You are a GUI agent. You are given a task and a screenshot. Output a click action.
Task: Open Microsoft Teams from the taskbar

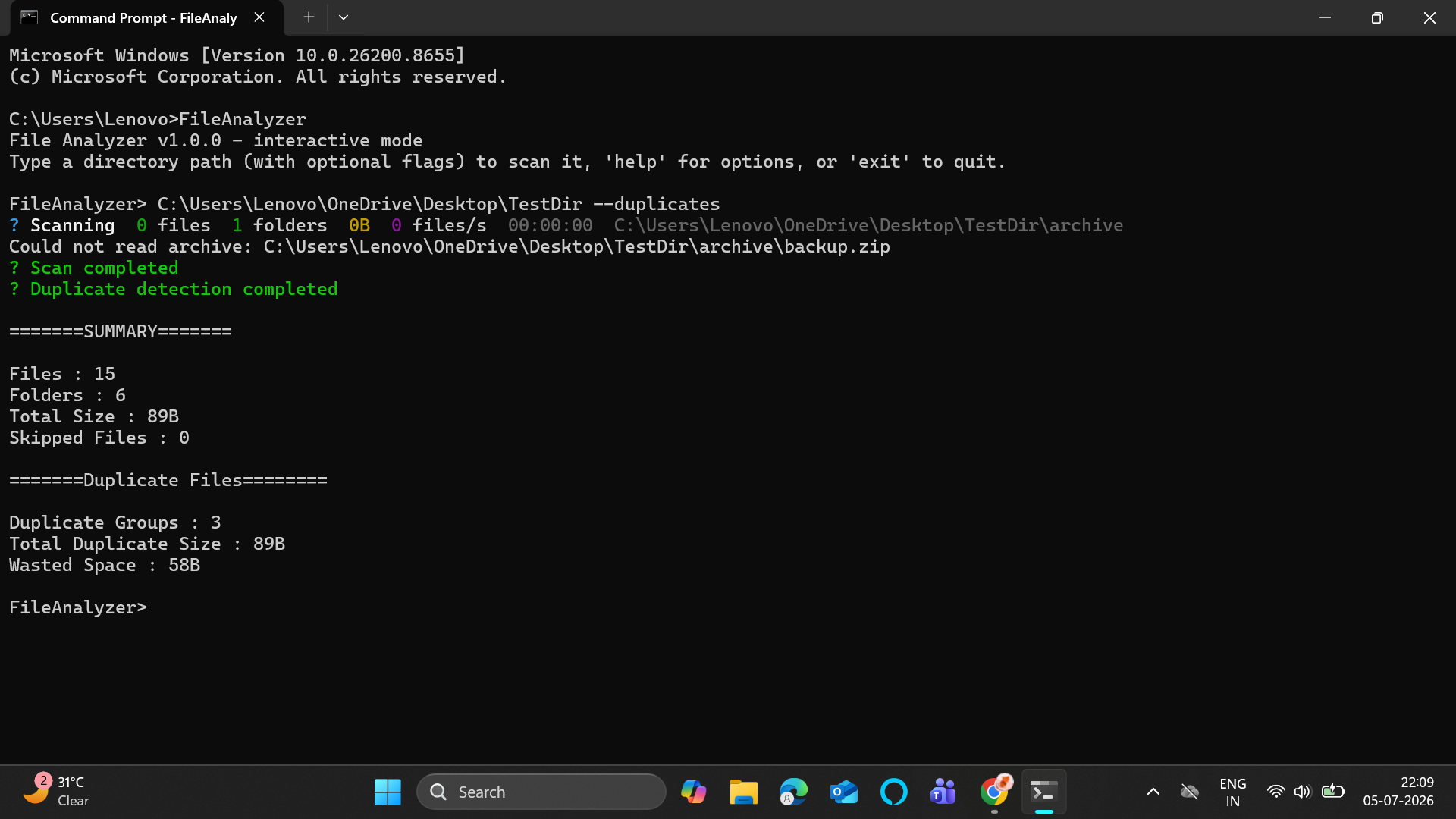click(x=943, y=792)
